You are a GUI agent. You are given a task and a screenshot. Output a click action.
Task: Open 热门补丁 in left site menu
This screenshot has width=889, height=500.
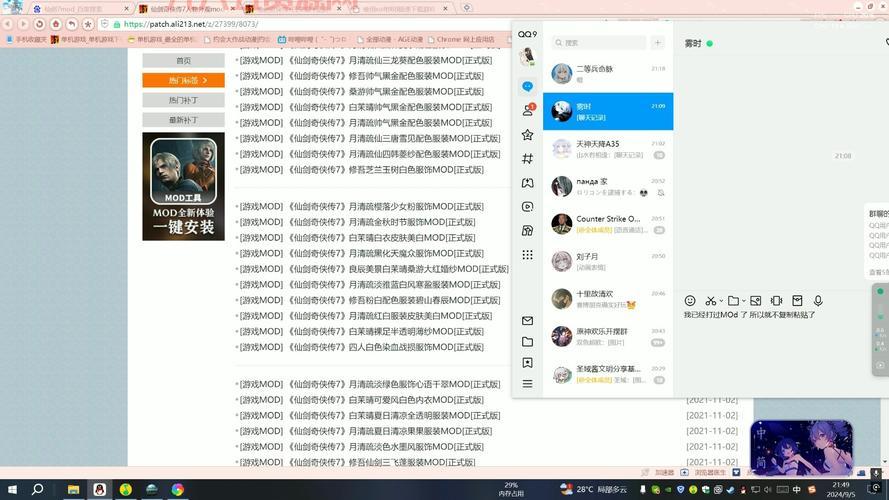183,100
